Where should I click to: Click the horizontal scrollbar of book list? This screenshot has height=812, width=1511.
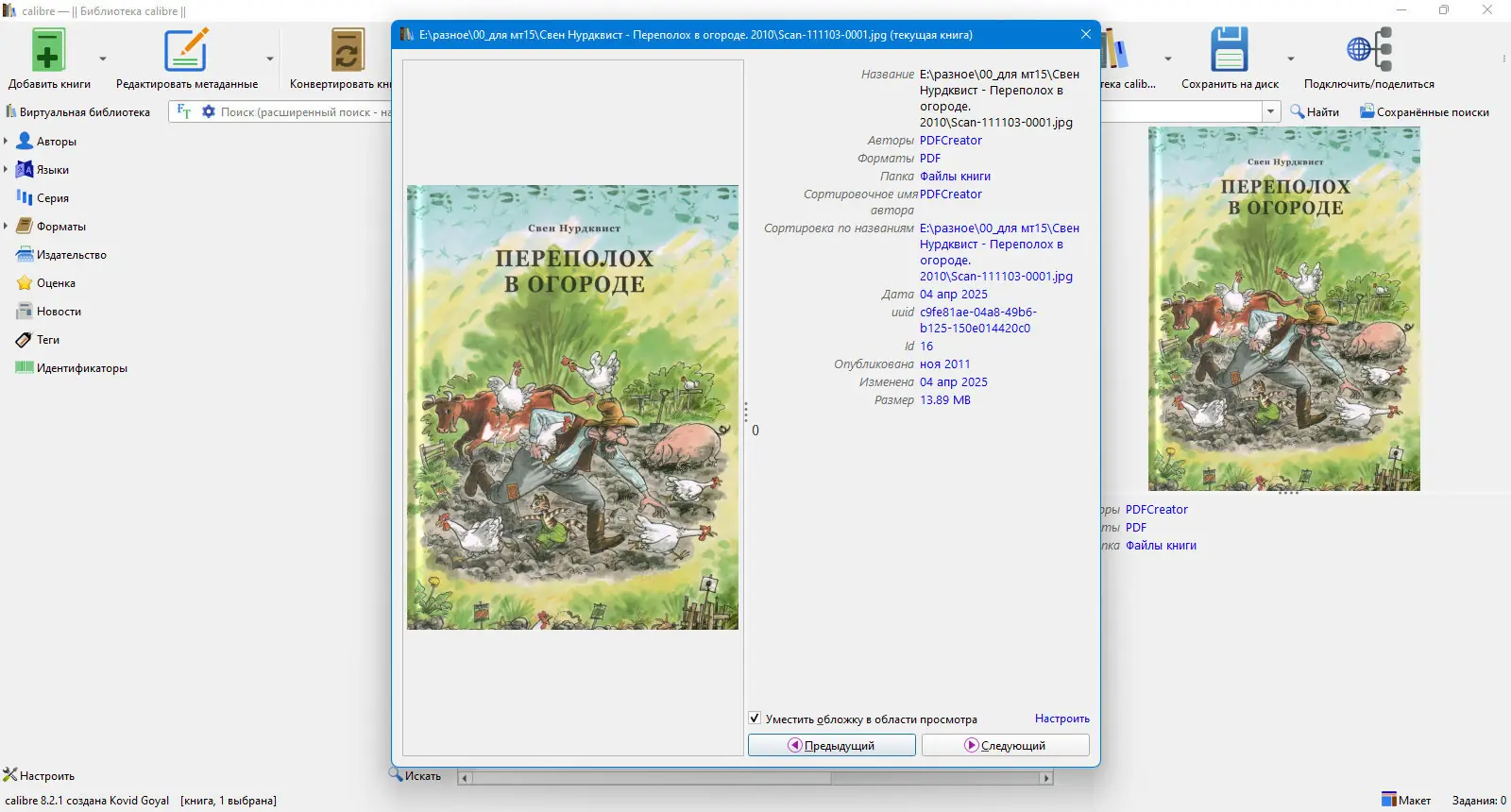pos(755,778)
